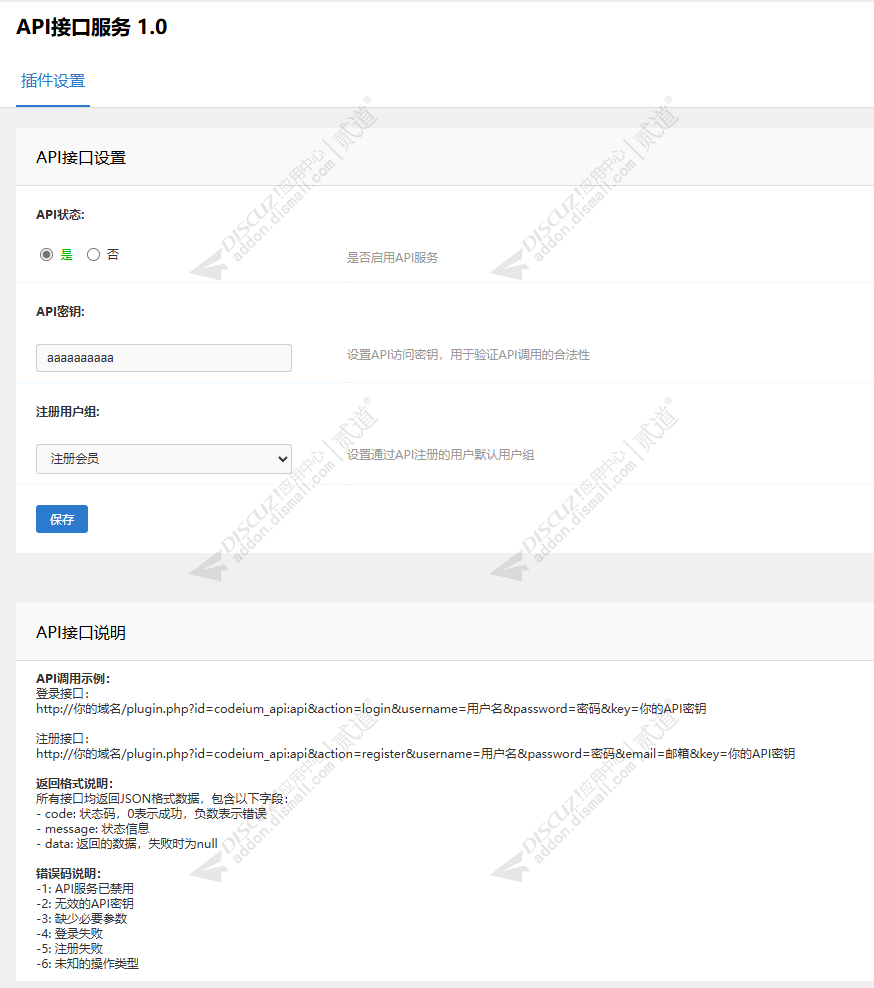Click error code -4 登录失败
This screenshot has width=874, height=988.
click(69, 934)
